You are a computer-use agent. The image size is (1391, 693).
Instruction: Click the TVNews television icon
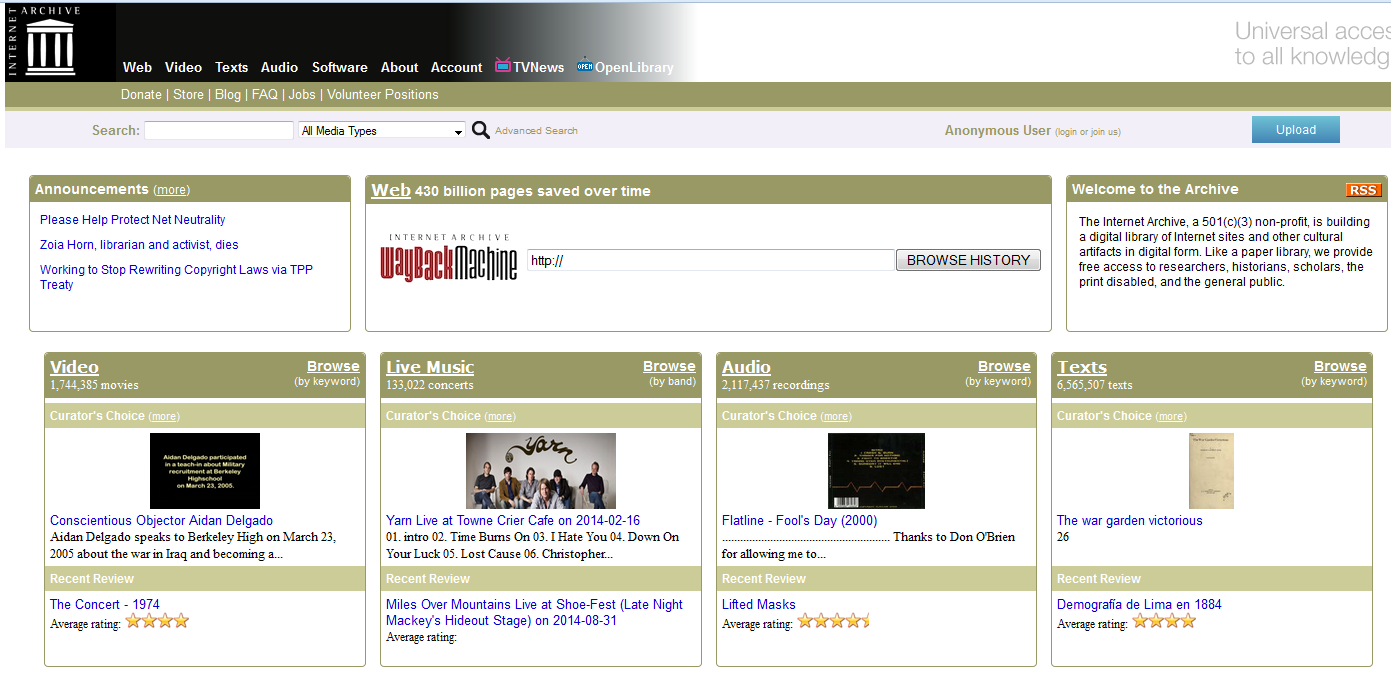[x=503, y=66]
